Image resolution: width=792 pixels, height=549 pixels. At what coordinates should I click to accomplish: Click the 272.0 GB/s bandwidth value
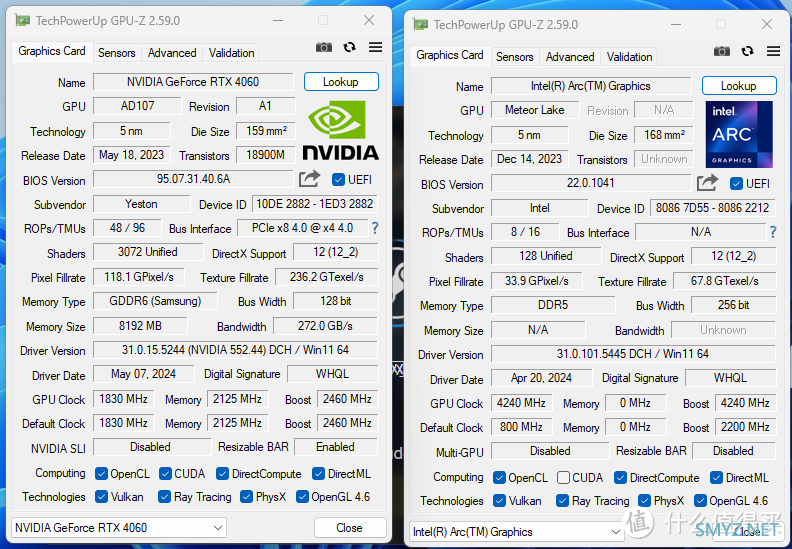[x=325, y=326]
